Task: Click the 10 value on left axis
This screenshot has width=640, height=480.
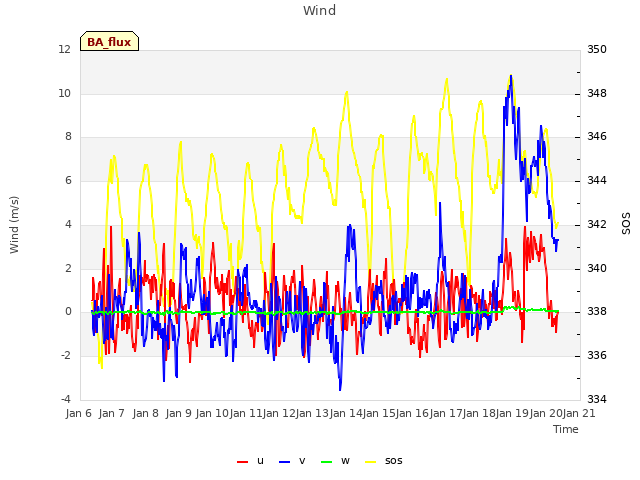Action: [x=64, y=93]
